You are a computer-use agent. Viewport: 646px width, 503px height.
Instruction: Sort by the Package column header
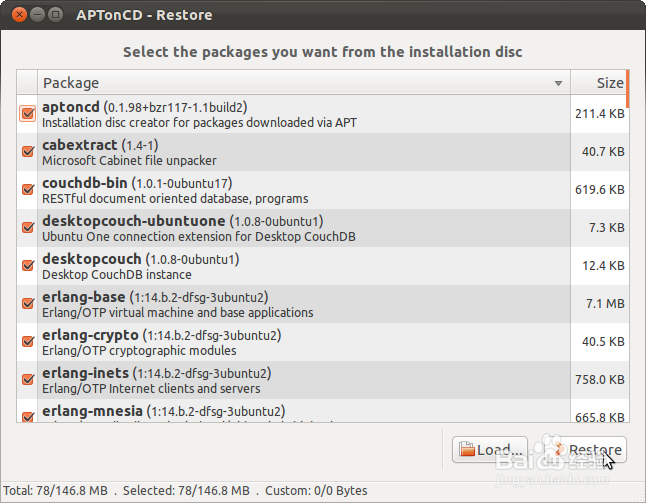(x=300, y=83)
